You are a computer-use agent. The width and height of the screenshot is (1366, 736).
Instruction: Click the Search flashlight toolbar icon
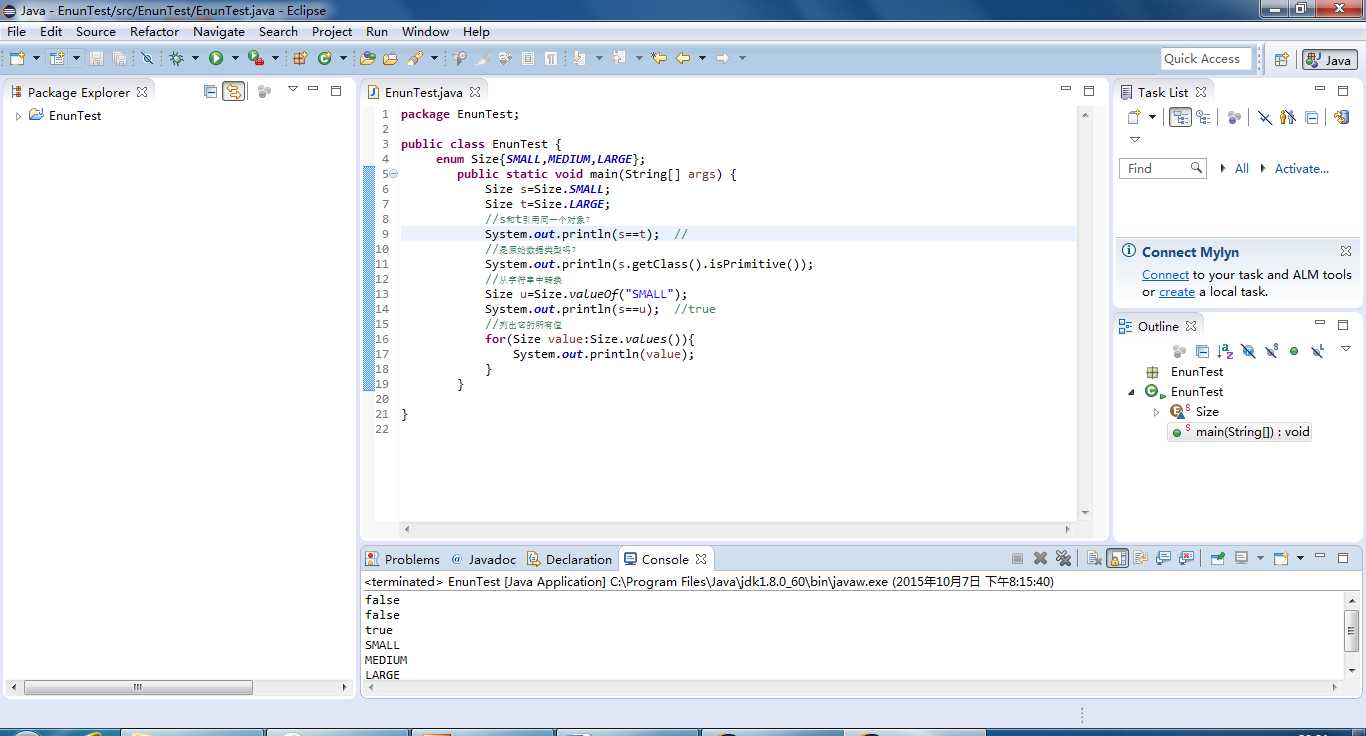[x=415, y=58]
